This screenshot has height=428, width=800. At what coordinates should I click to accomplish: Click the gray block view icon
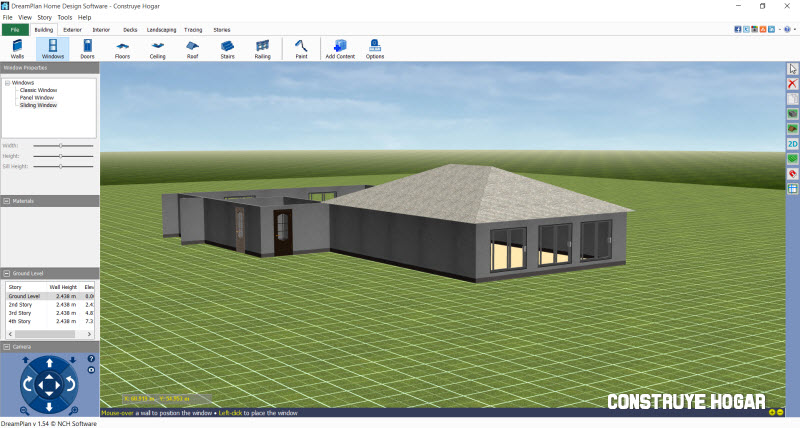point(792,114)
